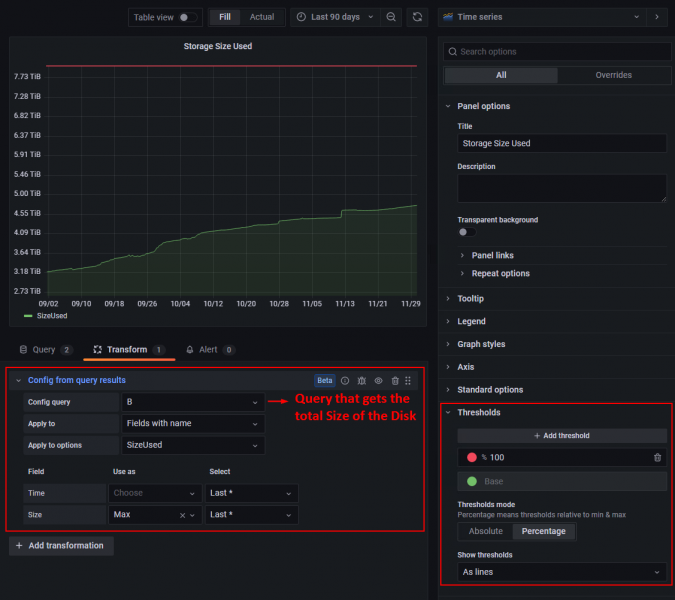Switch to the Transform tab
Image resolution: width=675 pixels, height=600 pixels.
129,349
